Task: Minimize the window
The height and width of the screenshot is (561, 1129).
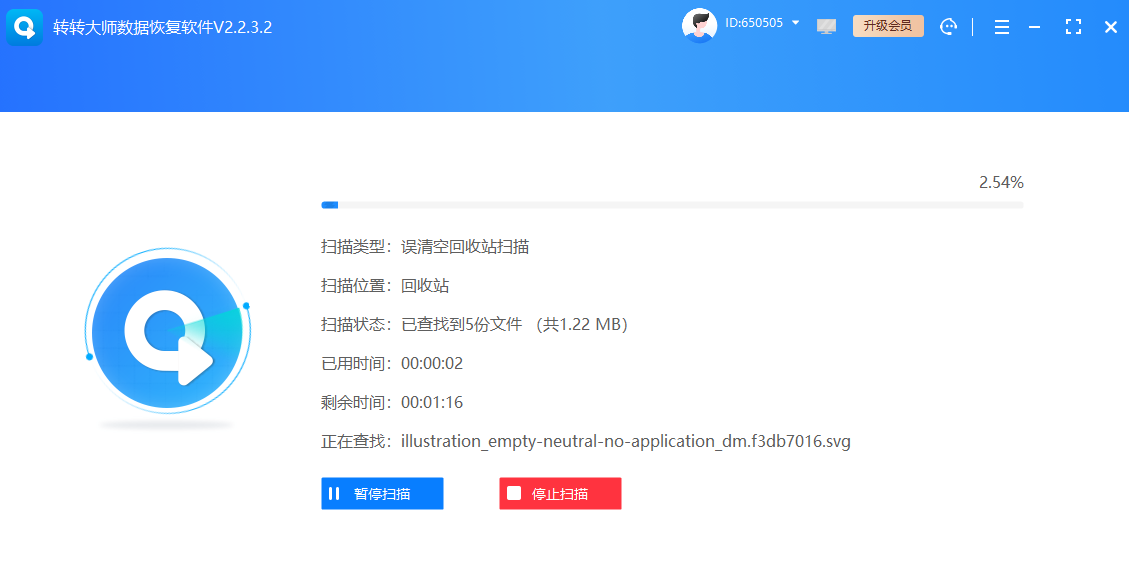Action: tap(1035, 27)
